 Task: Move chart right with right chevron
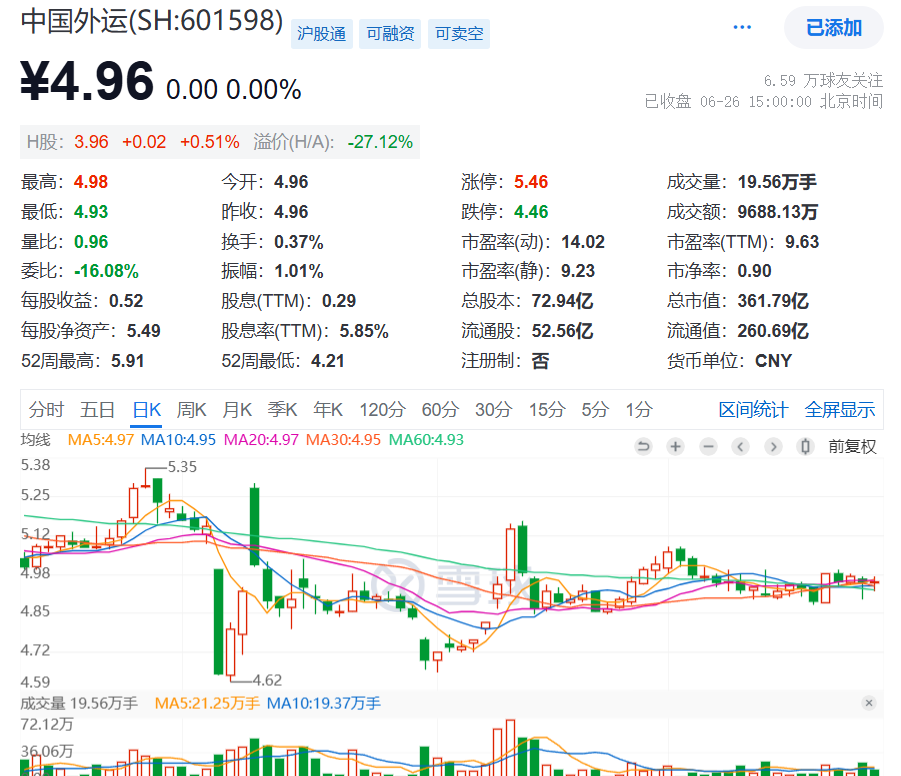click(773, 447)
